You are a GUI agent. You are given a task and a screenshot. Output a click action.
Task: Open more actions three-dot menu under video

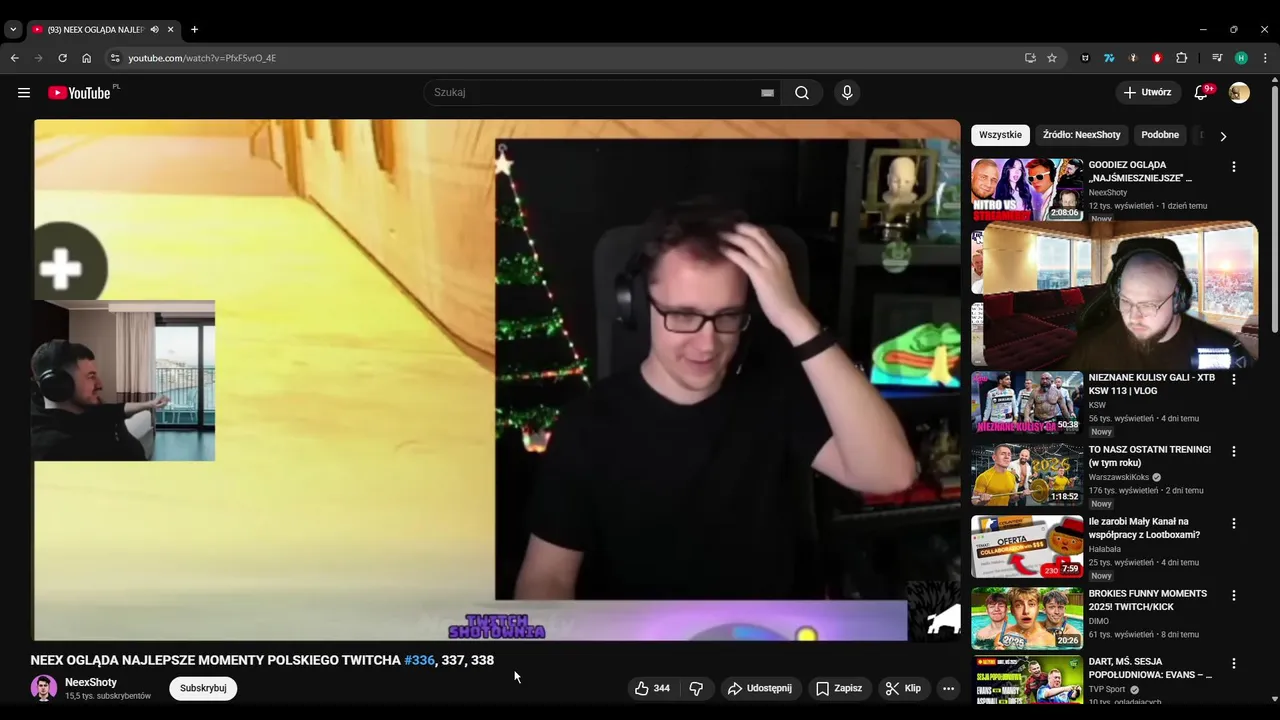[948, 688]
